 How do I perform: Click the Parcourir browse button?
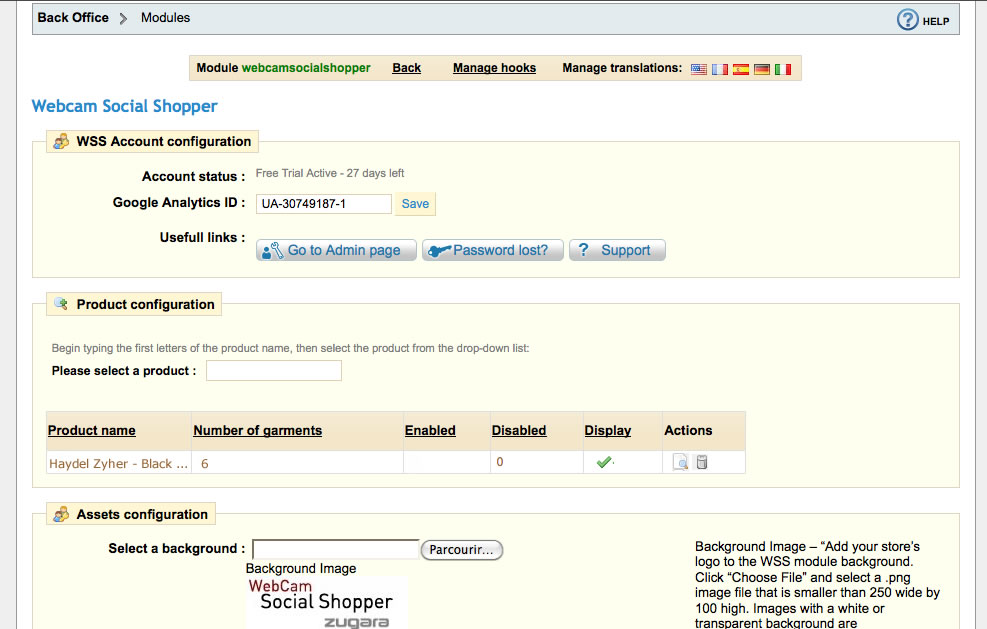(x=461, y=550)
